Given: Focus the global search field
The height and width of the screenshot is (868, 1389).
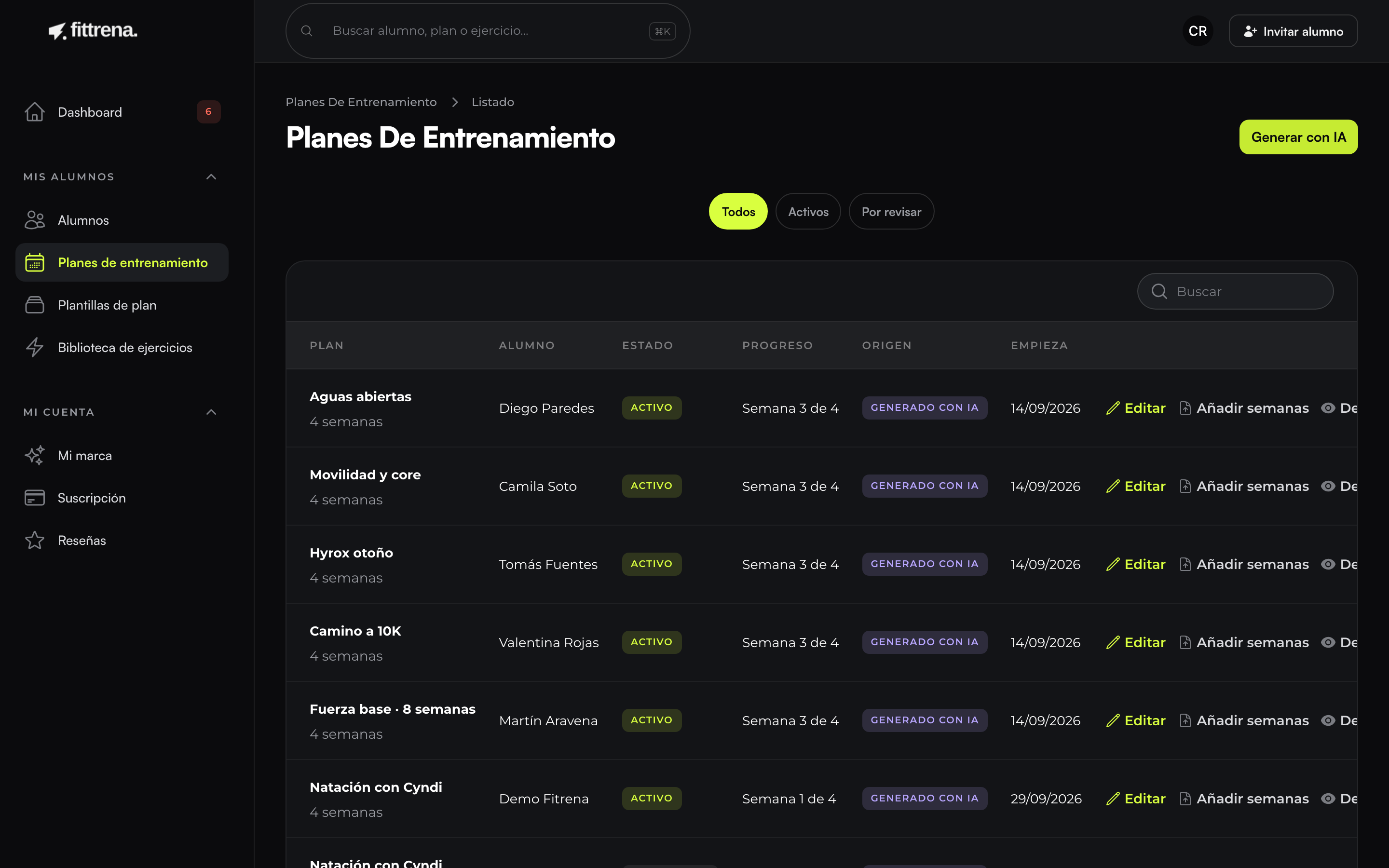Looking at the screenshot, I should pyautogui.click(x=488, y=31).
